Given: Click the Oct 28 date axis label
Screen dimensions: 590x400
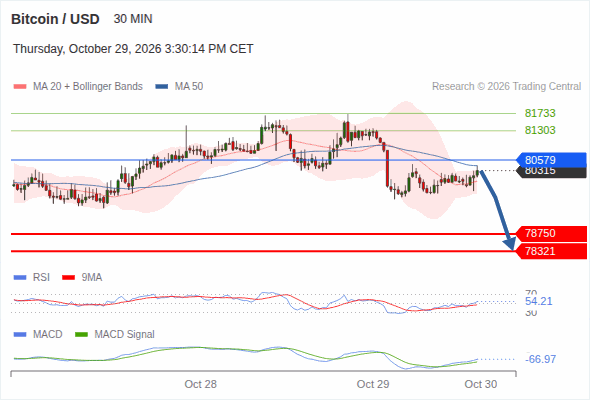Looking at the screenshot, I should 201,384.
